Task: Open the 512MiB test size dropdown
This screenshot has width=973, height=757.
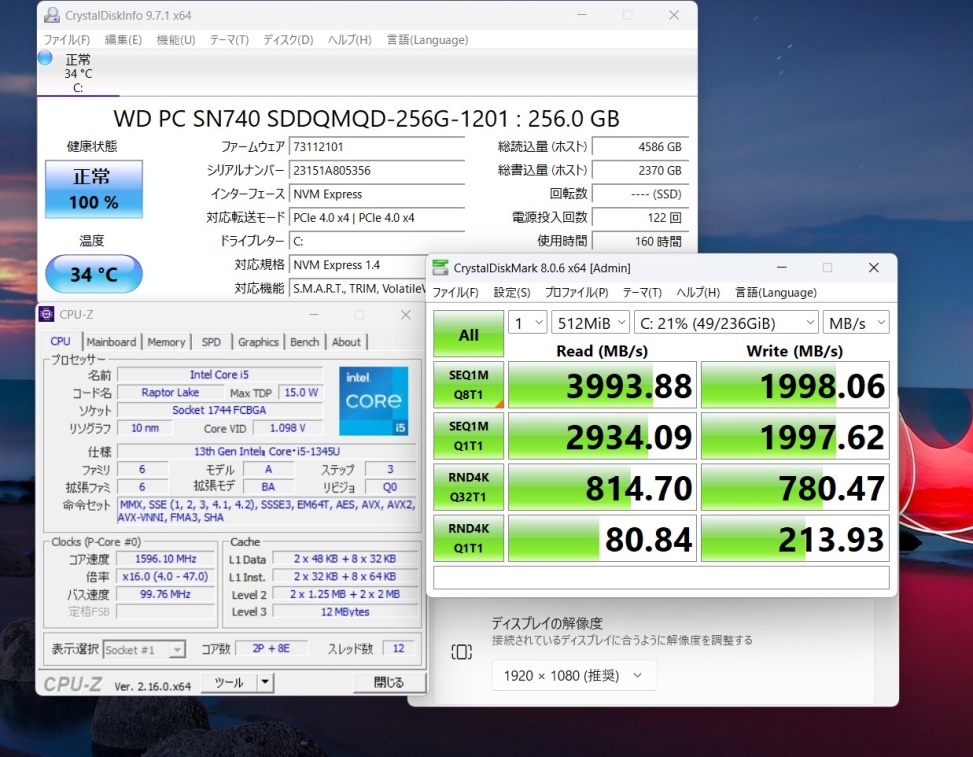Action: [591, 323]
